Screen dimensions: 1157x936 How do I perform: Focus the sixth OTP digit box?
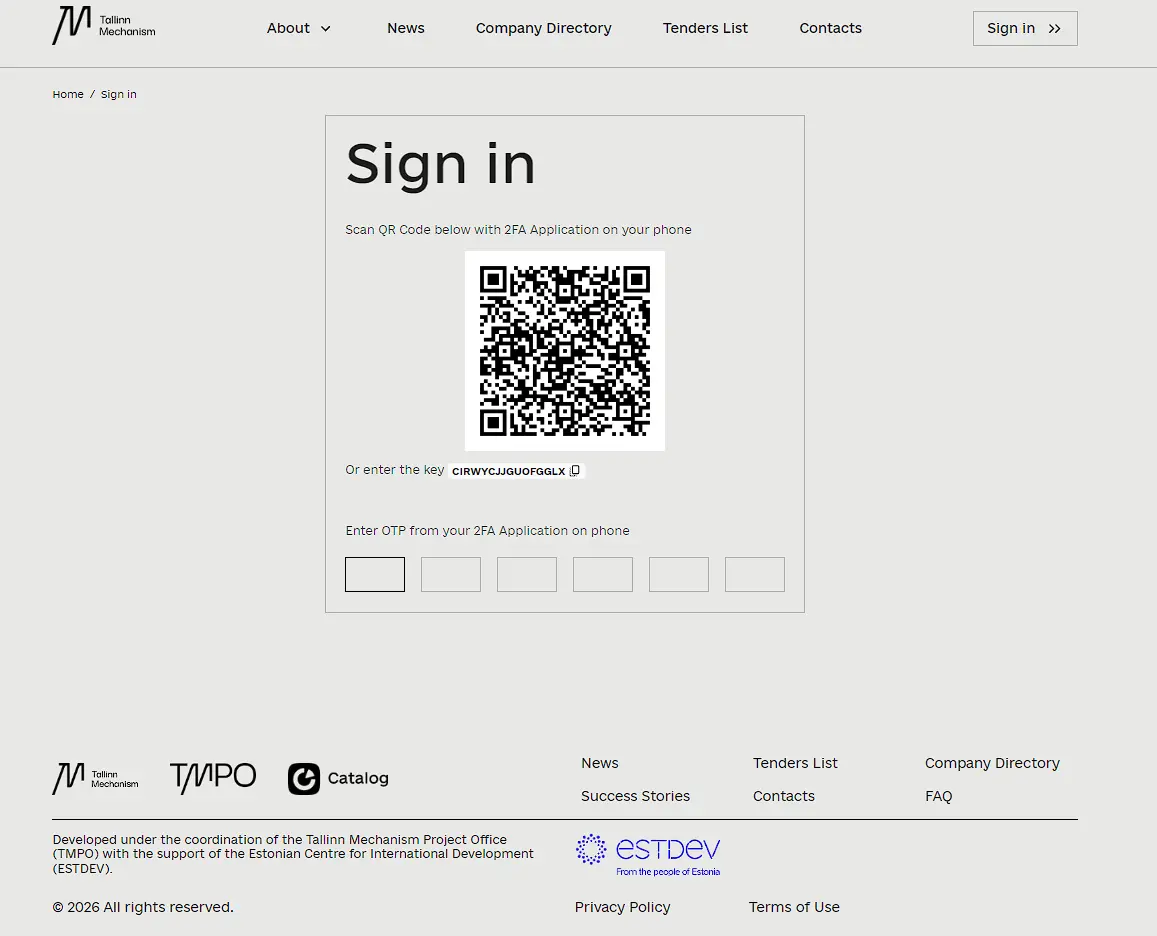click(x=755, y=574)
